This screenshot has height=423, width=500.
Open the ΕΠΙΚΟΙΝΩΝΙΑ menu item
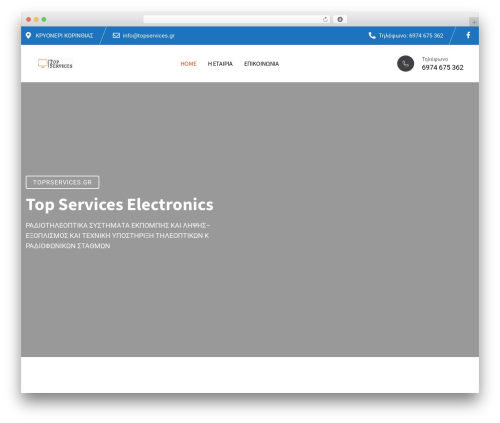pyautogui.click(x=261, y=64)
